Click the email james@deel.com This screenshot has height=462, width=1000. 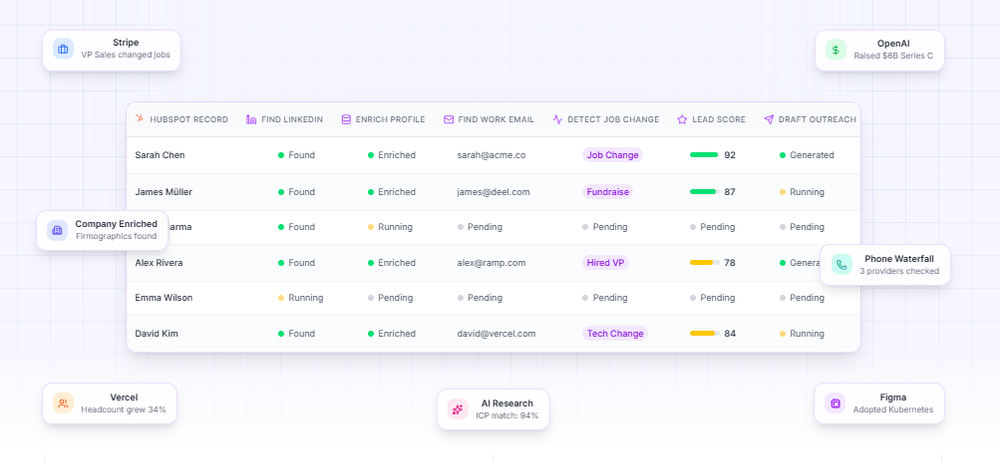pyautogui.click(x=494, y=192)
